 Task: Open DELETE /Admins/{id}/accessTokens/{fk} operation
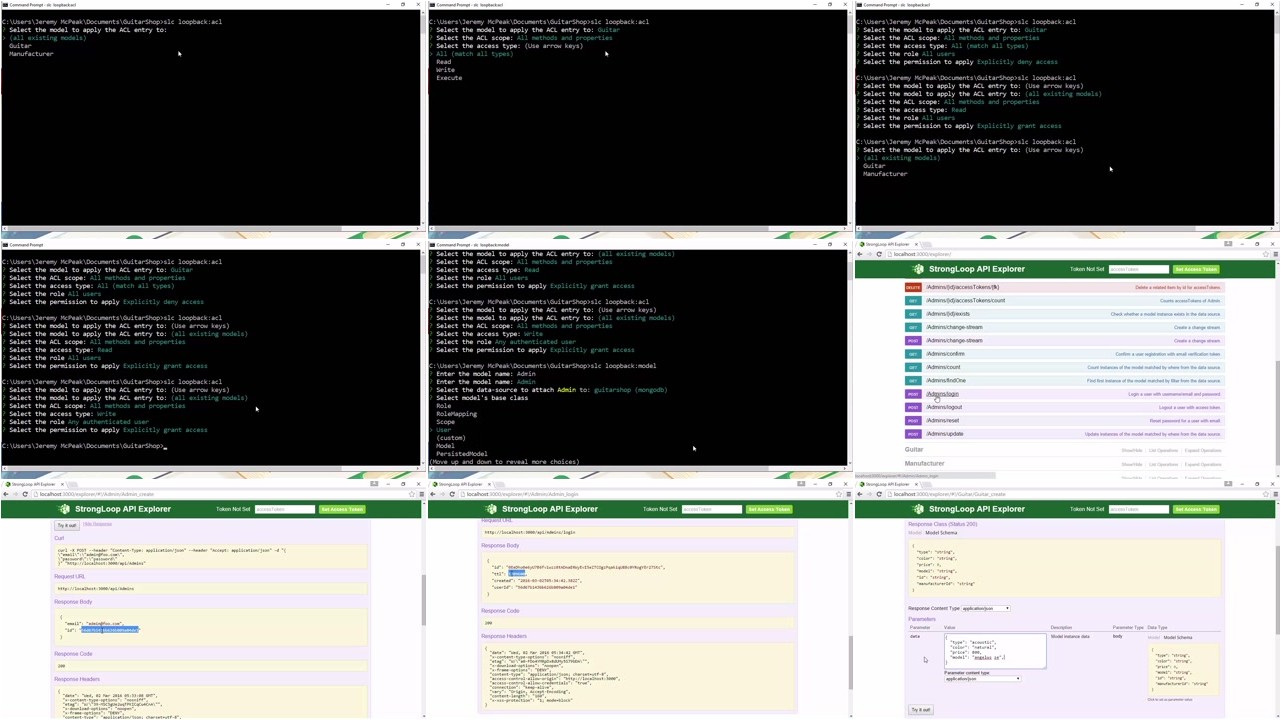pyautogui.click(x=962, y=287)
